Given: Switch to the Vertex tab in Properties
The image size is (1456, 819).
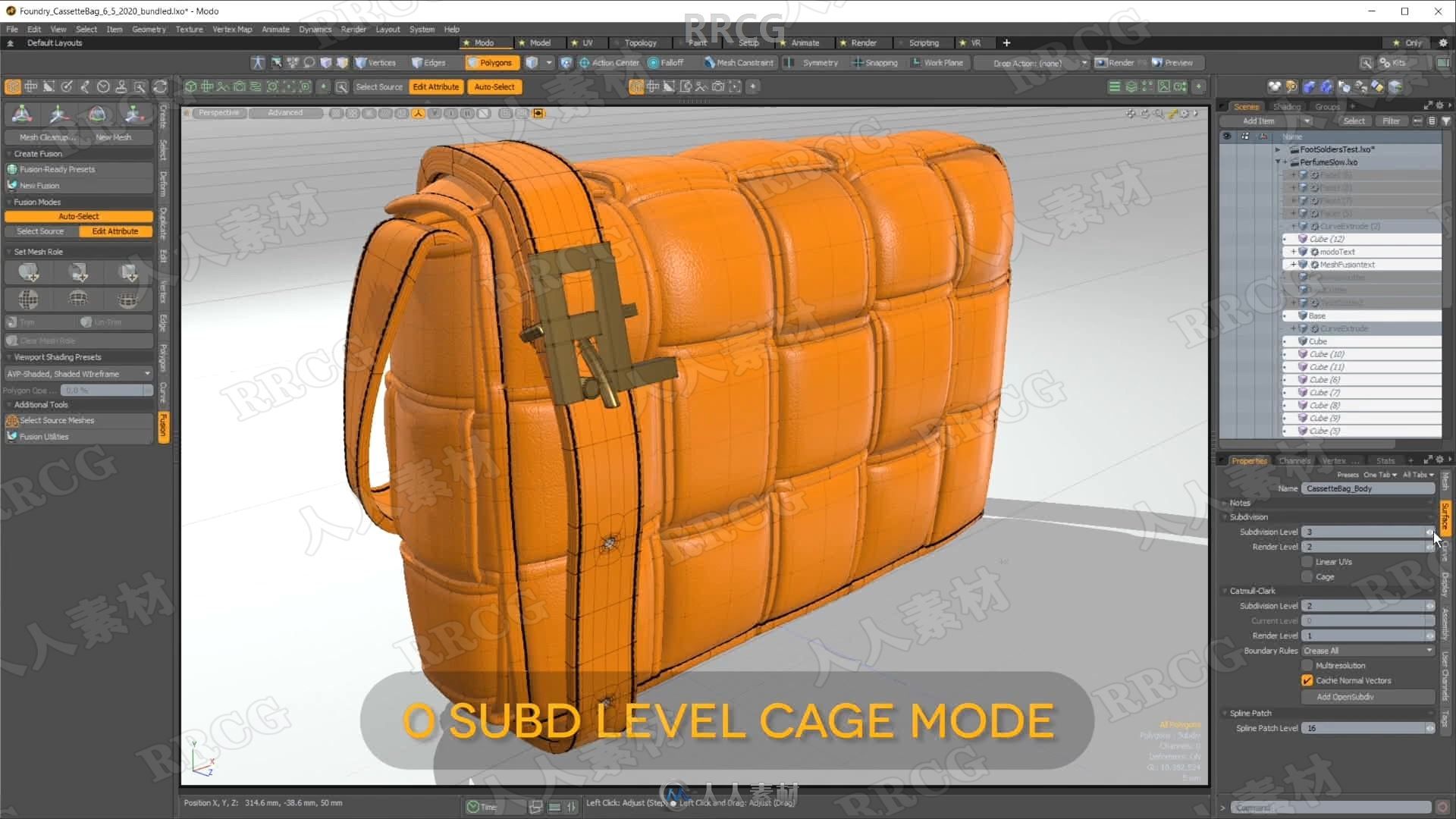Looking at the screenshot, I should coord(1335,460).
